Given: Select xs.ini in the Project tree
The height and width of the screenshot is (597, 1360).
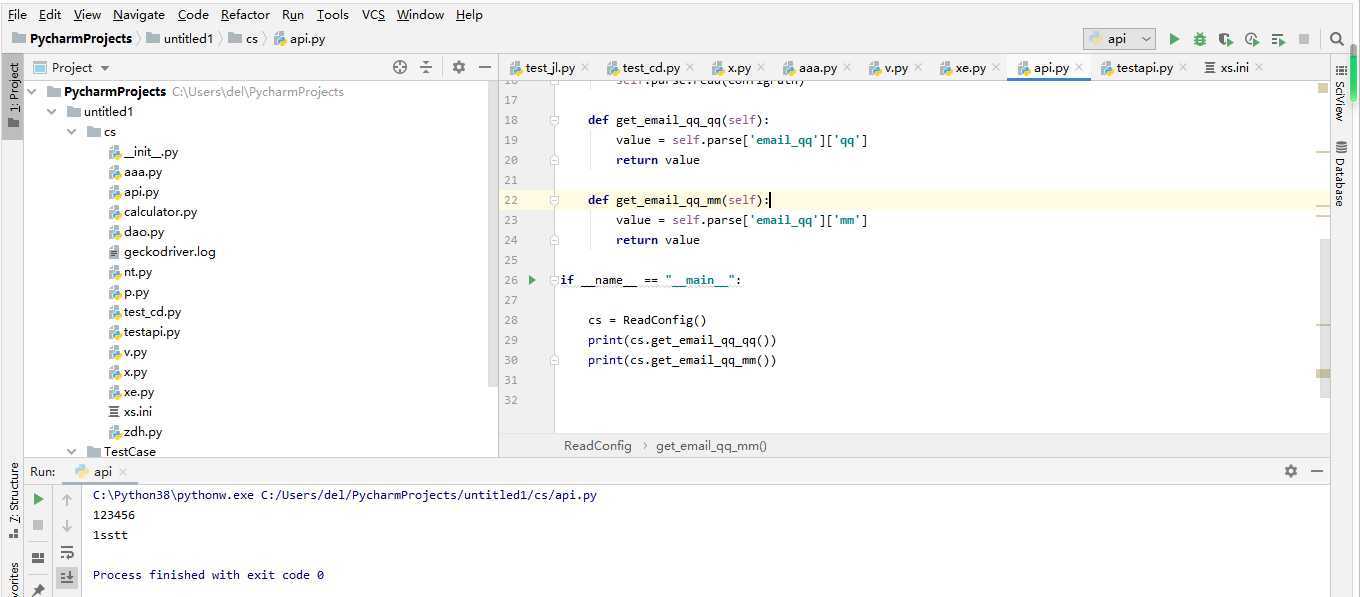Looking at the screenshot, I should pos(137,412).
